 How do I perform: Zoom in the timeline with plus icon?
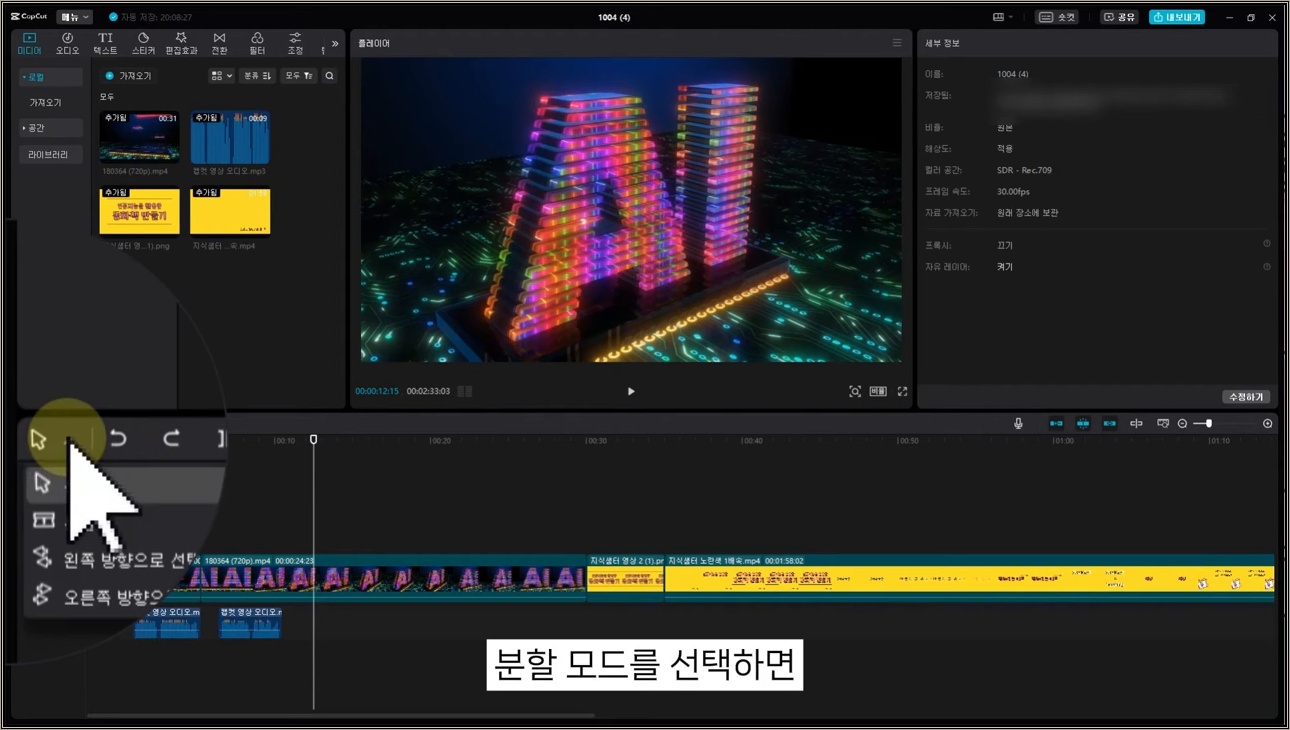(x=1268, y=424)
